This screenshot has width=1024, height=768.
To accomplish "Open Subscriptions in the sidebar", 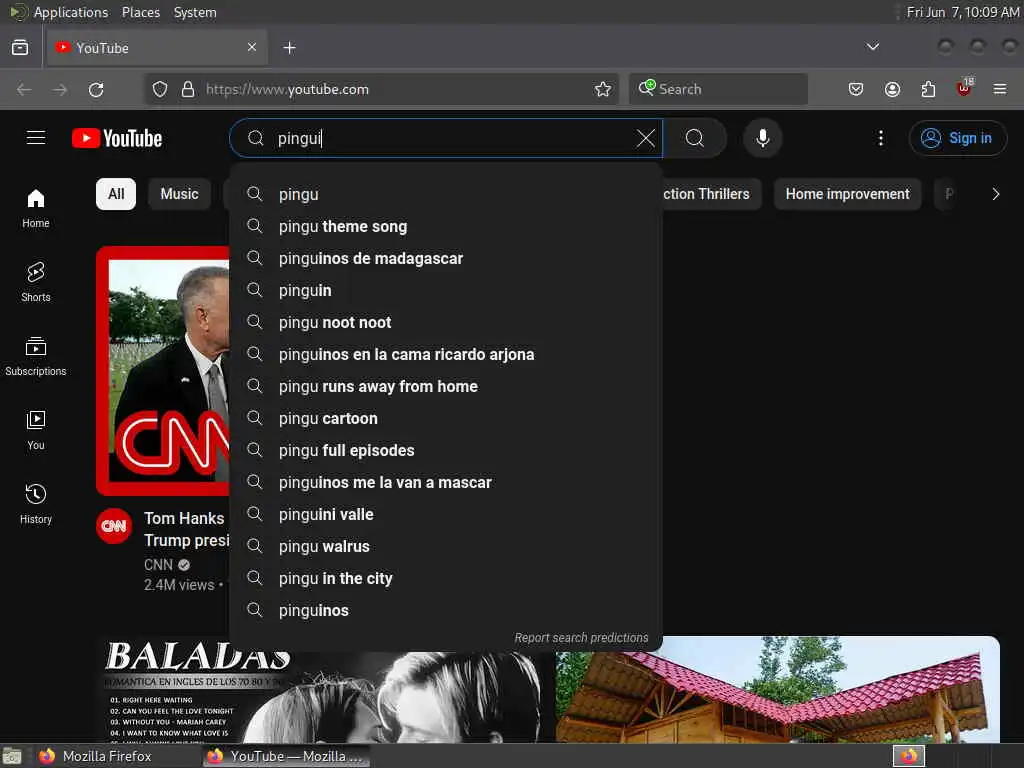I will coord(36,356).
